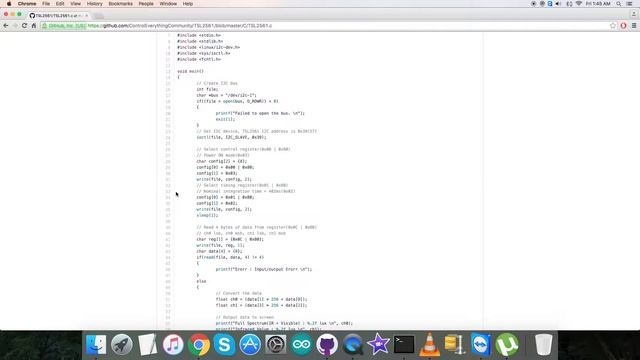This screenshot has height=360, width=640.
Task: Open the Chrome home page button
Action: click(34, 26)
